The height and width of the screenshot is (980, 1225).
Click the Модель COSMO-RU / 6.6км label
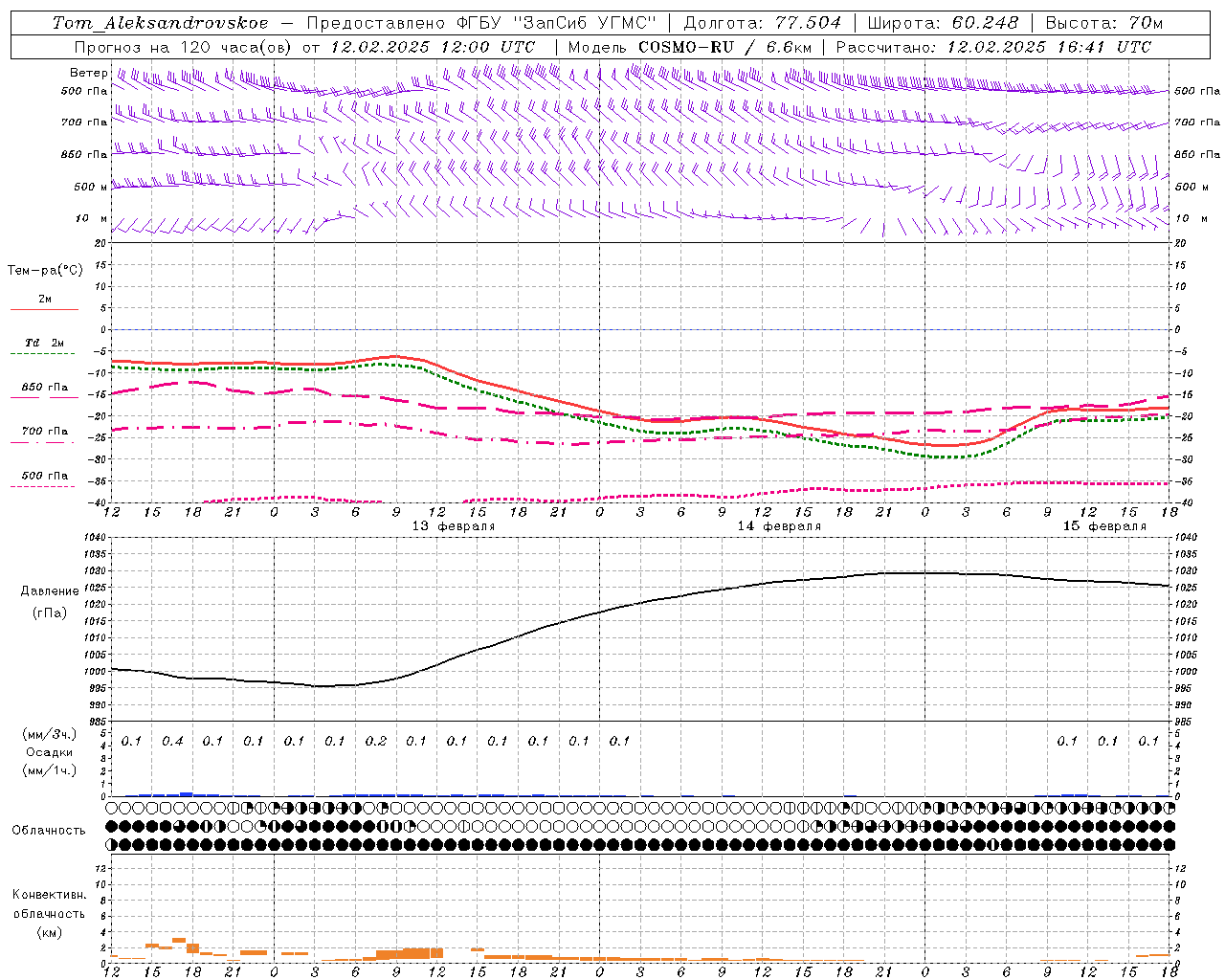[690, 47]
